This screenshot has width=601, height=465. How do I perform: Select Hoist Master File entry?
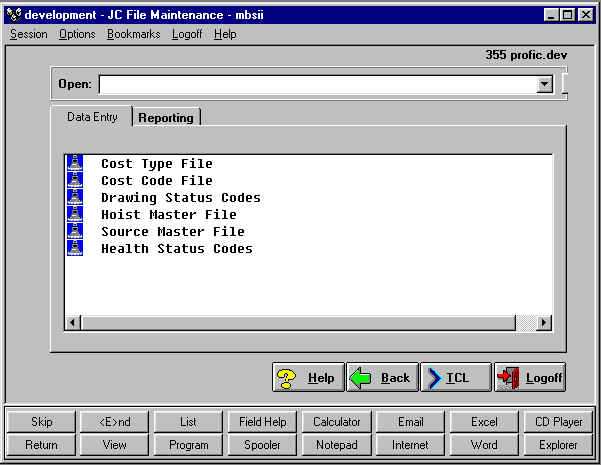click(x=169, y=215)
